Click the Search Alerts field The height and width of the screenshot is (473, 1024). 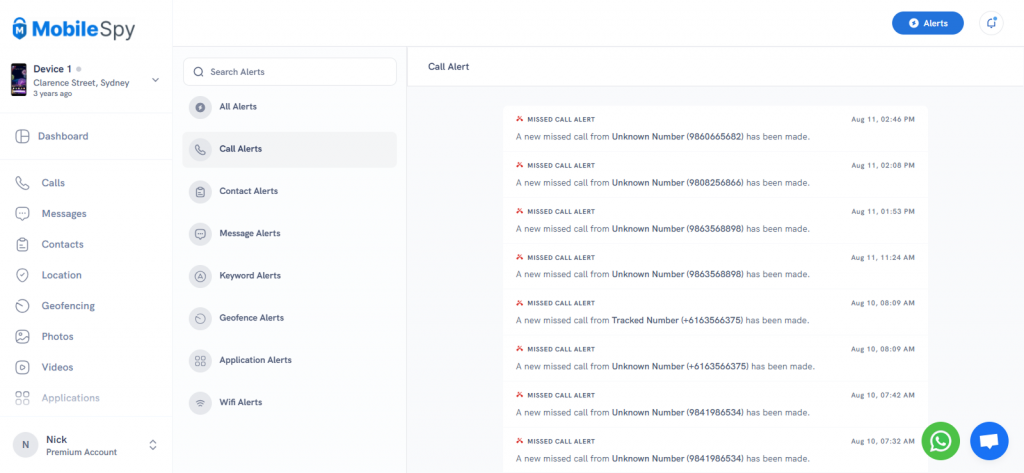(290, 72)
